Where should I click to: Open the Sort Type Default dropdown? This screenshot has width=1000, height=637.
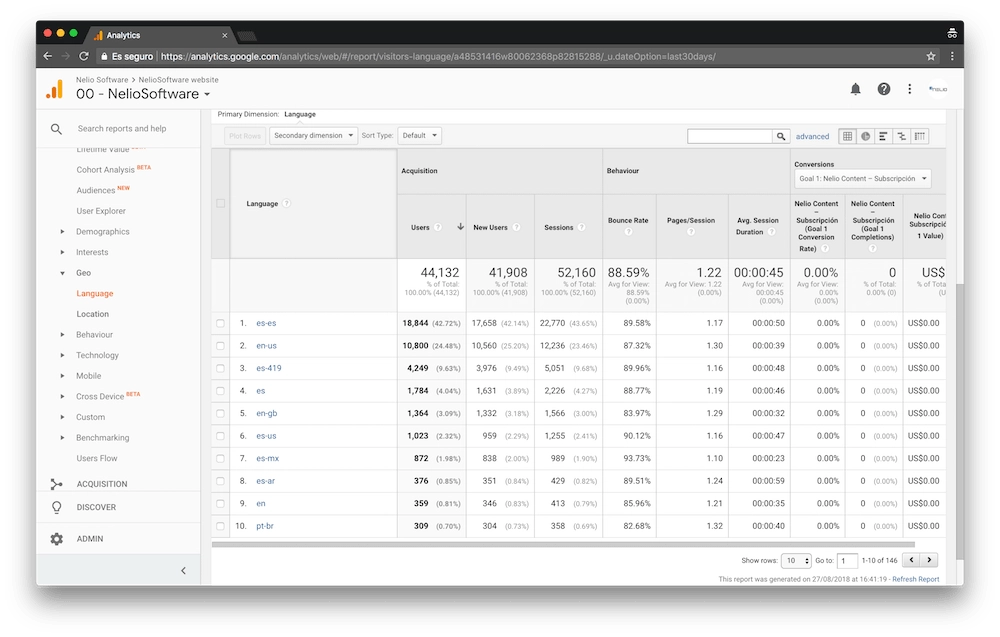click(x=420, y=136)
